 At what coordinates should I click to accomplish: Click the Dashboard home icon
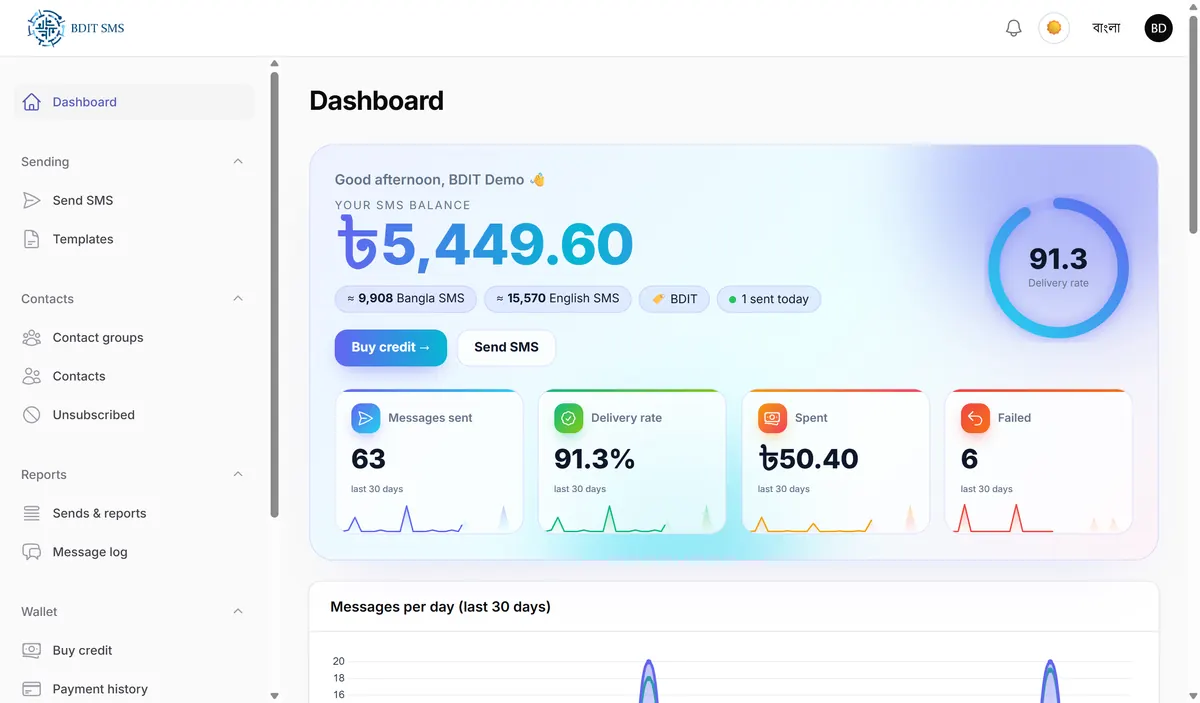click(32, 102)
